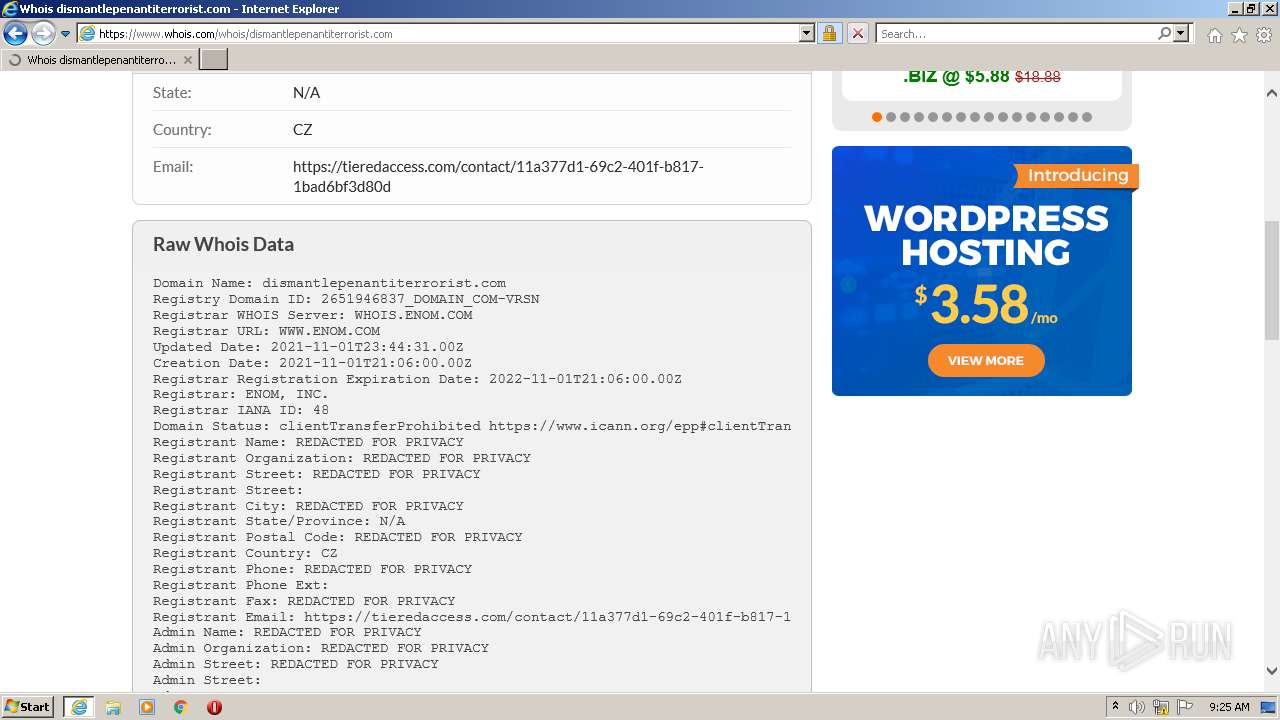Viewport: 1280px width, 720px height.
Task: Close the Whois tab with its X
Action: coord(187,60)
